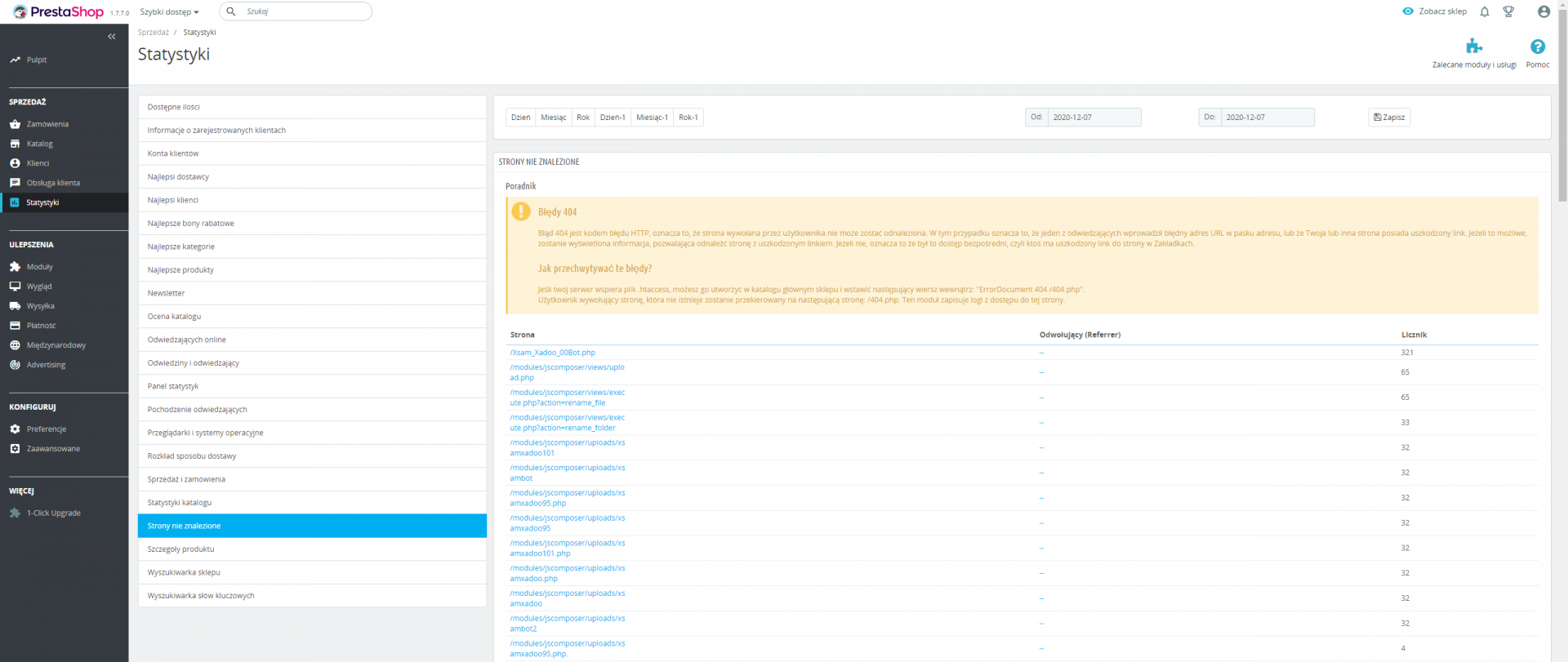Open the user profile menu
Screen dimensions: 1568x662
(1543, 11)
